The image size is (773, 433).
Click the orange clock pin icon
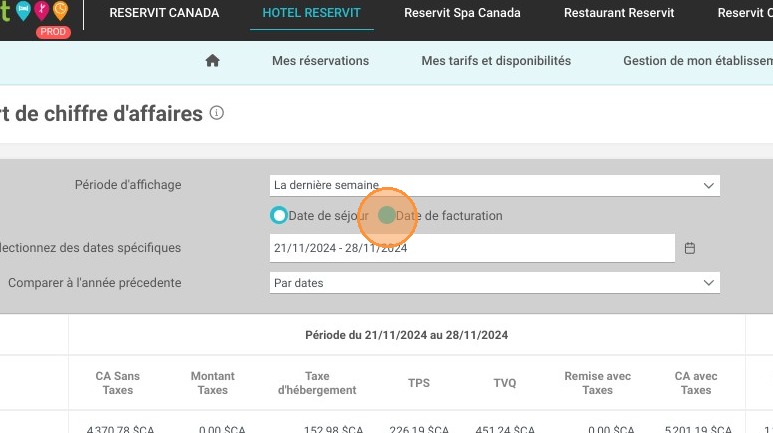pos(60,10)
